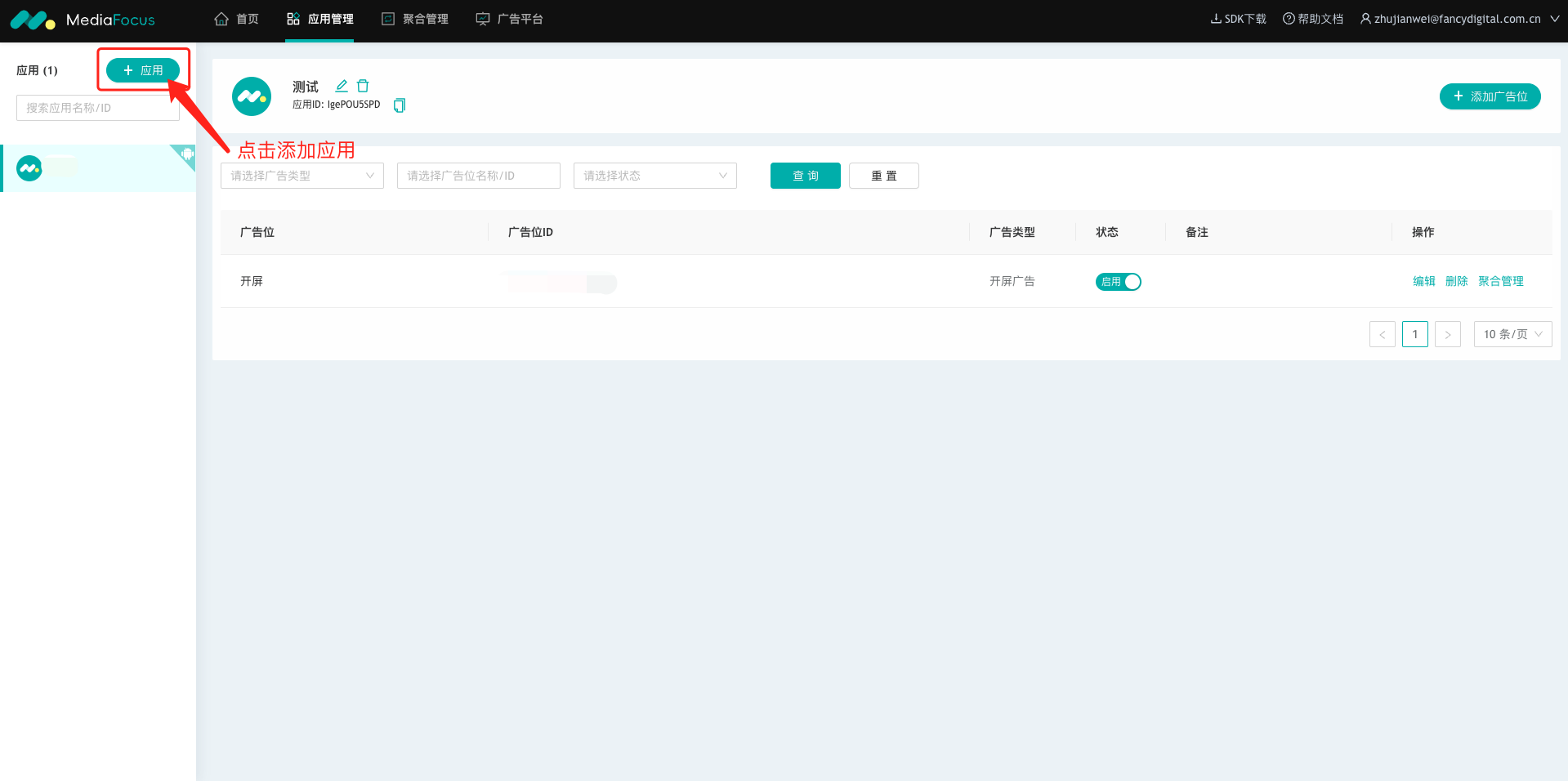Click the app avatar icon in the sidebar list

coord(29,168)
